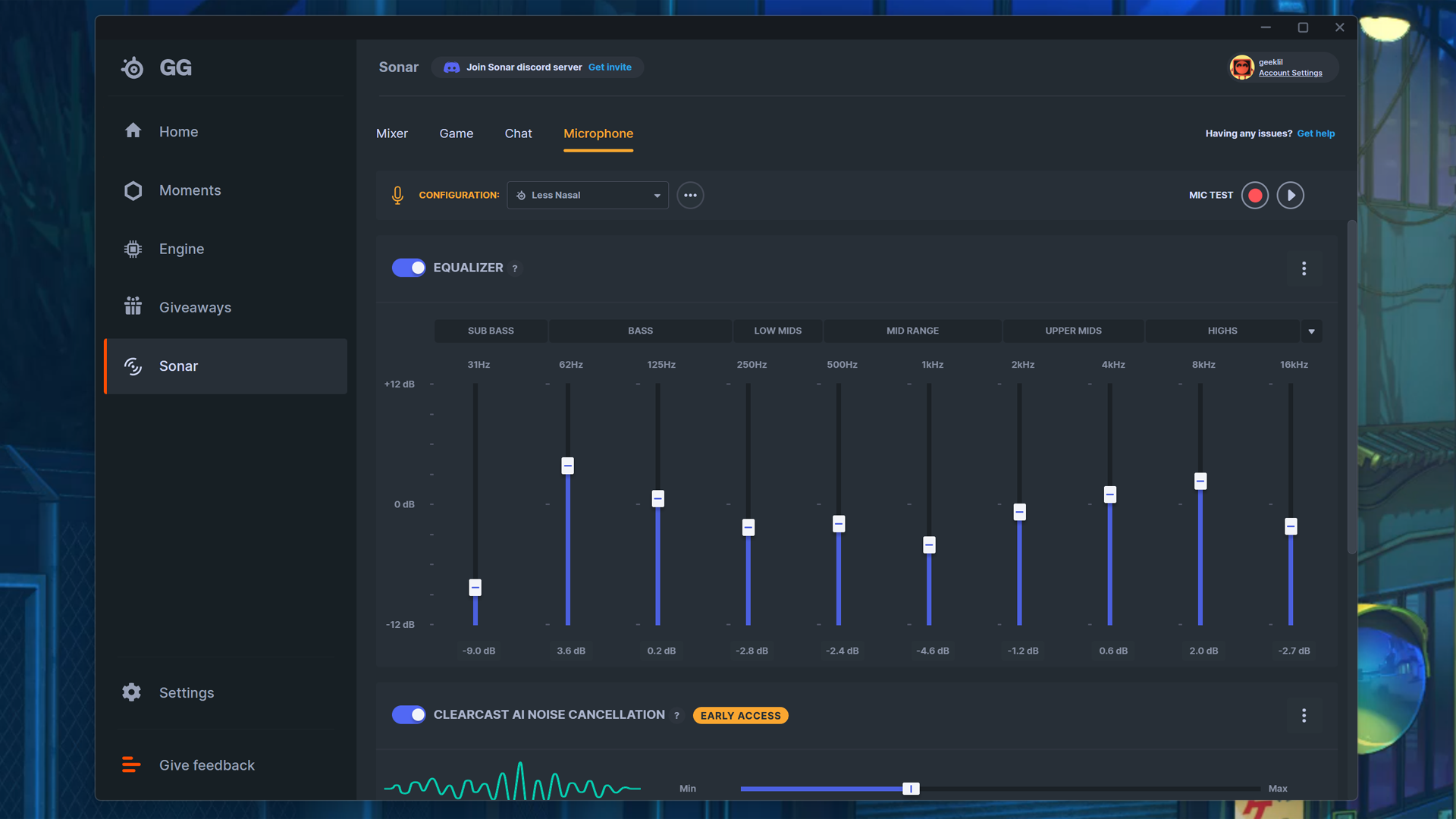Toggle ClearCast AI Noise Cancellation switch
The width and height of the screenshot is (1456, 819).
tap(409, 714)
